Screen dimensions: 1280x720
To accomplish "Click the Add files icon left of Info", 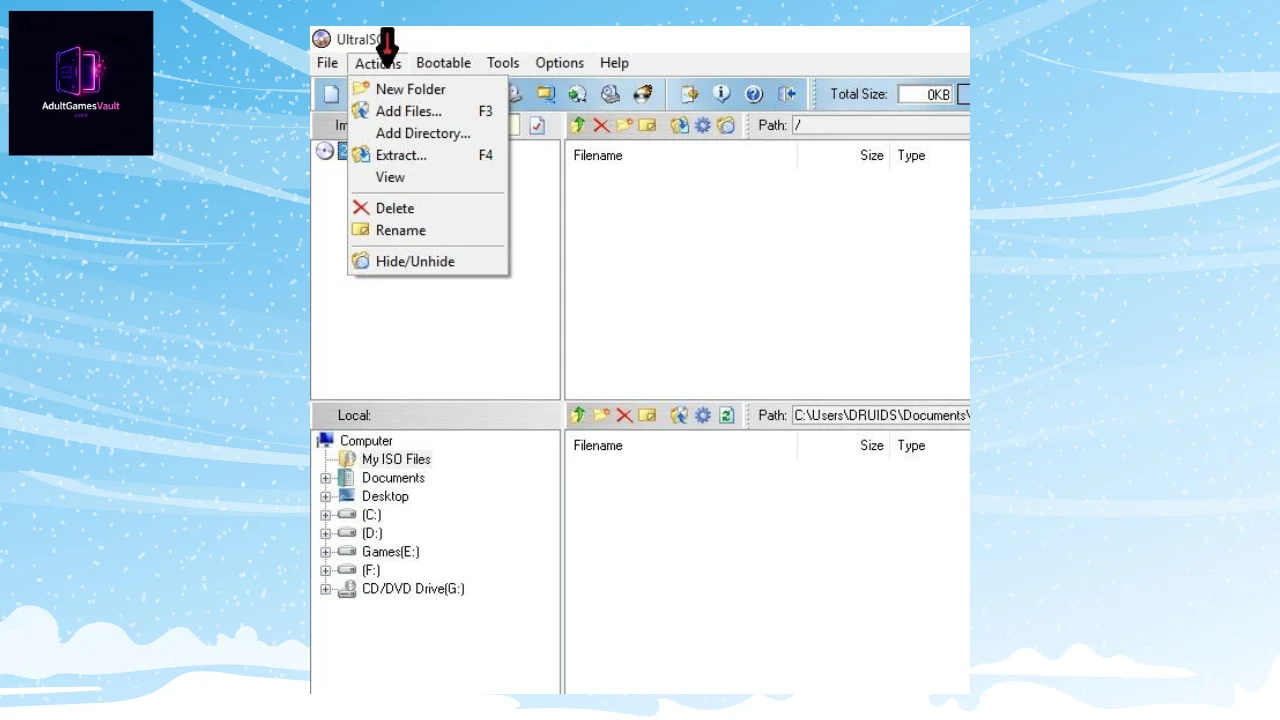I will pyautogui.click(x=689, y=94).
